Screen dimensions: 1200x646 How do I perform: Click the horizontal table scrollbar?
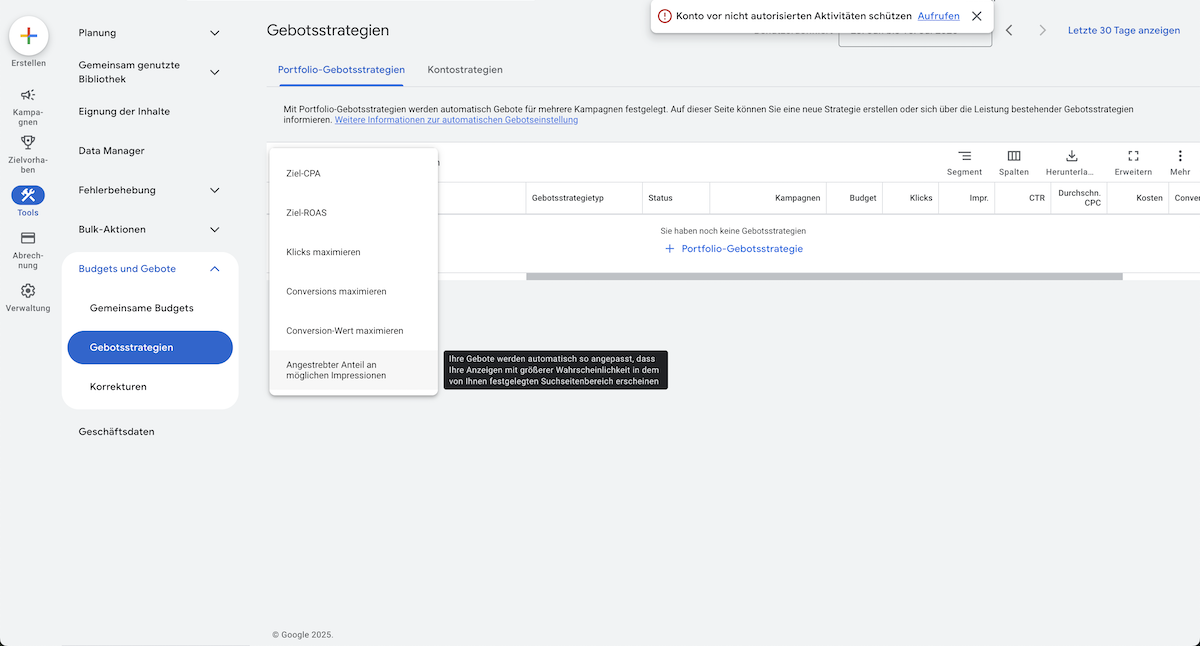pyautogui.click(x=824, y=276)
